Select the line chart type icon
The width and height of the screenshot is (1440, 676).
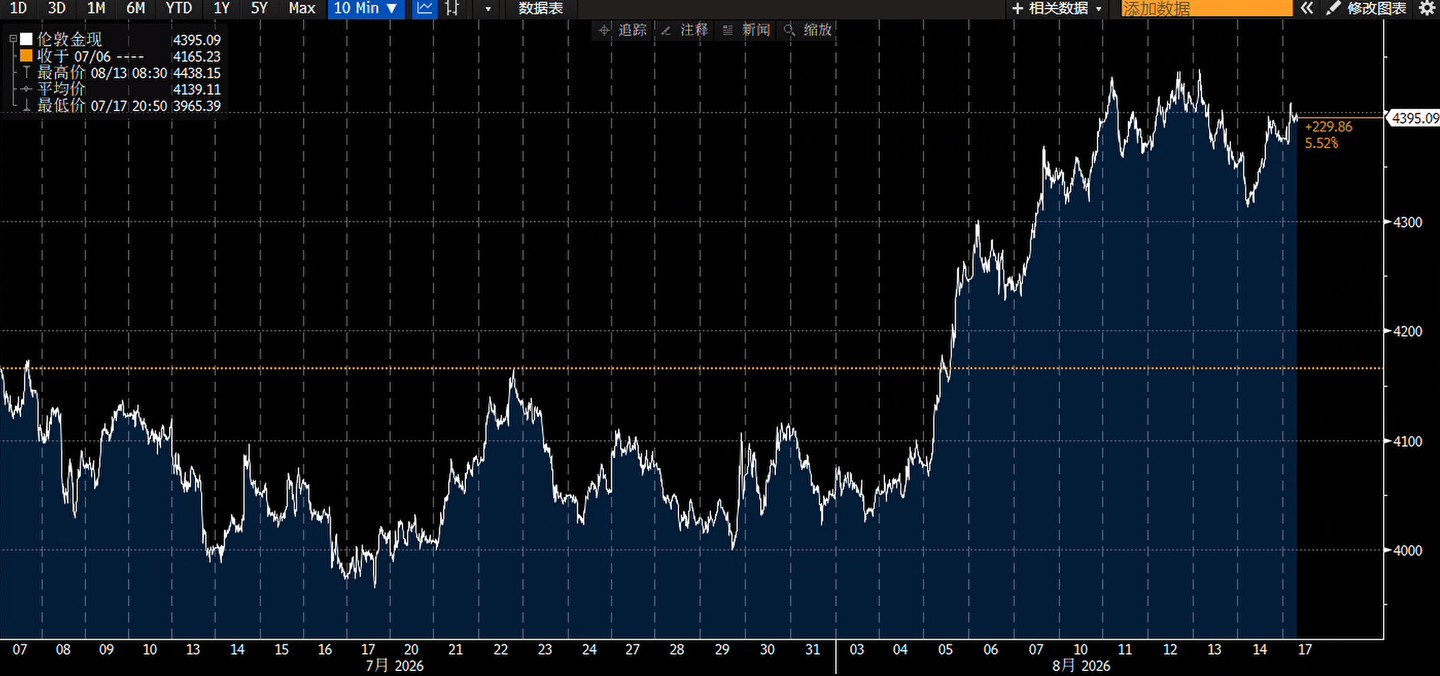425,8
